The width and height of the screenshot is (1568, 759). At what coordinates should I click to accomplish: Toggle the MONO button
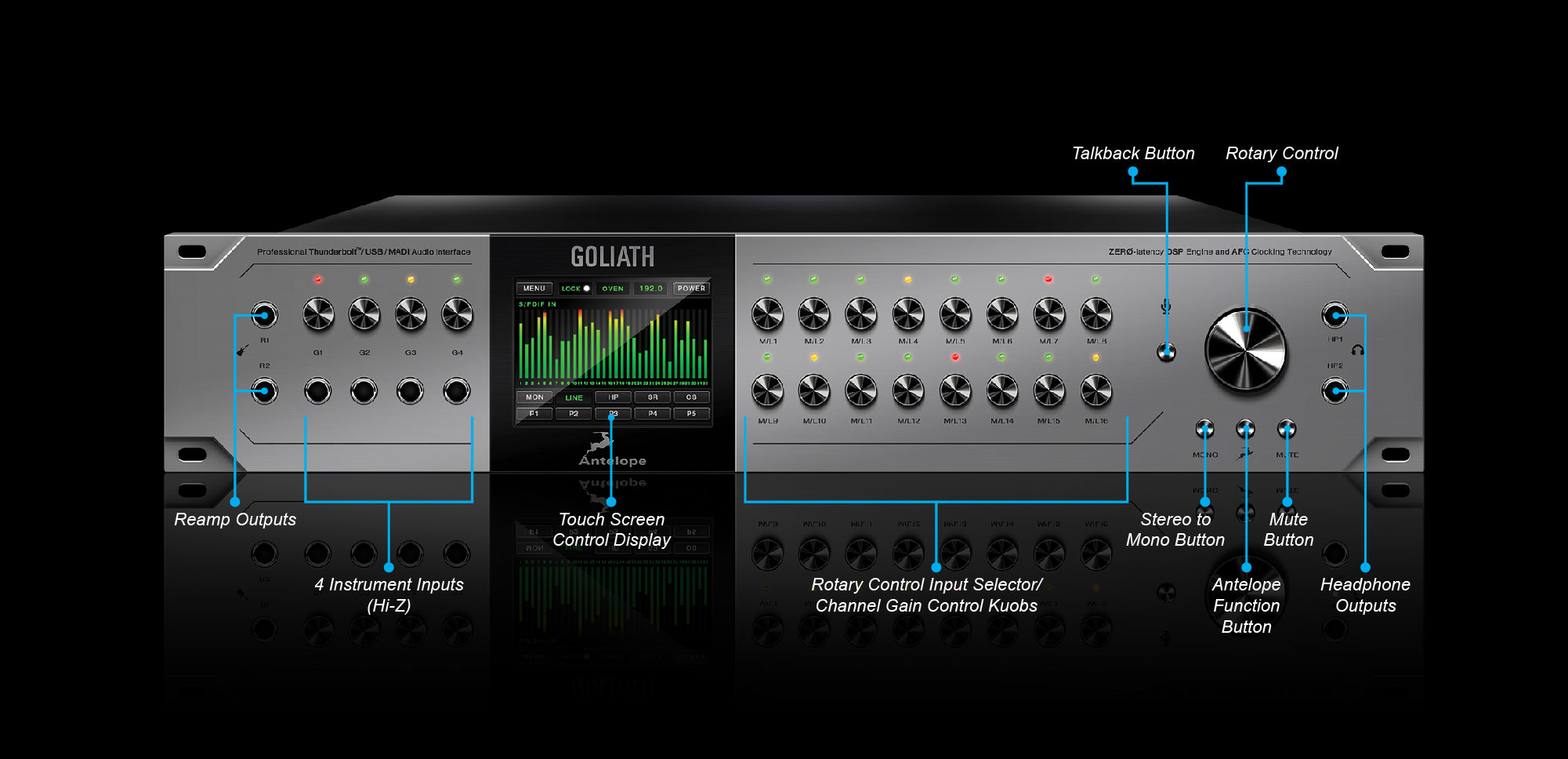click(1204, 429)
